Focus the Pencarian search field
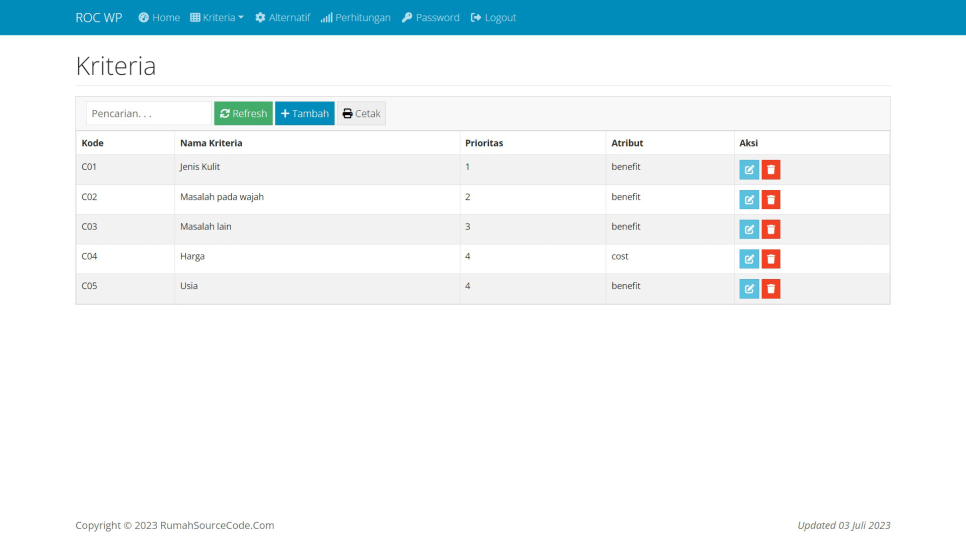The height and width of the screenshot is (543, 966). [148, 114]
